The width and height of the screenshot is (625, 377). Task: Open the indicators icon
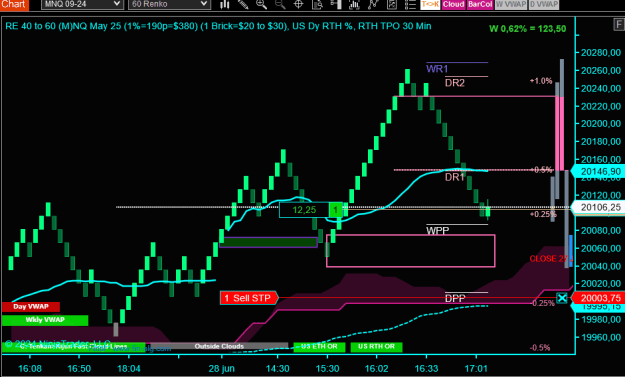coord(354,4)
